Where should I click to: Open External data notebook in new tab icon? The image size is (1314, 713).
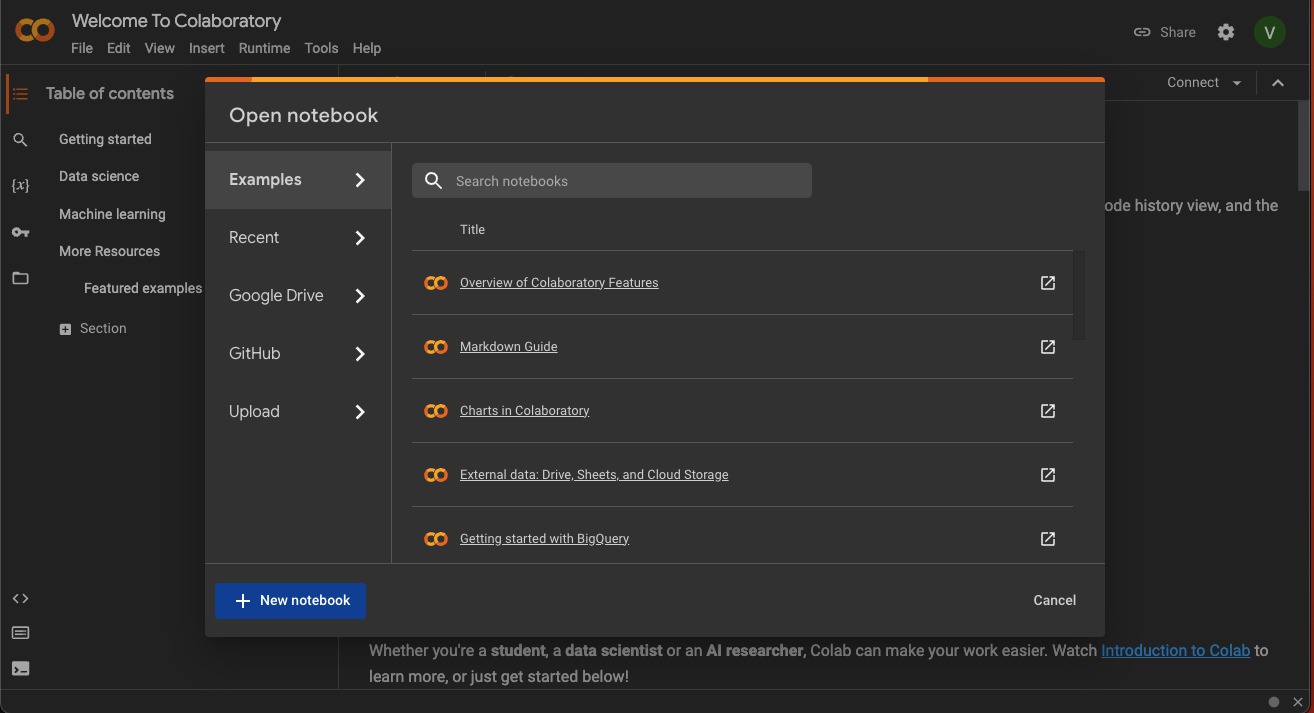[x=1048, y=475]
